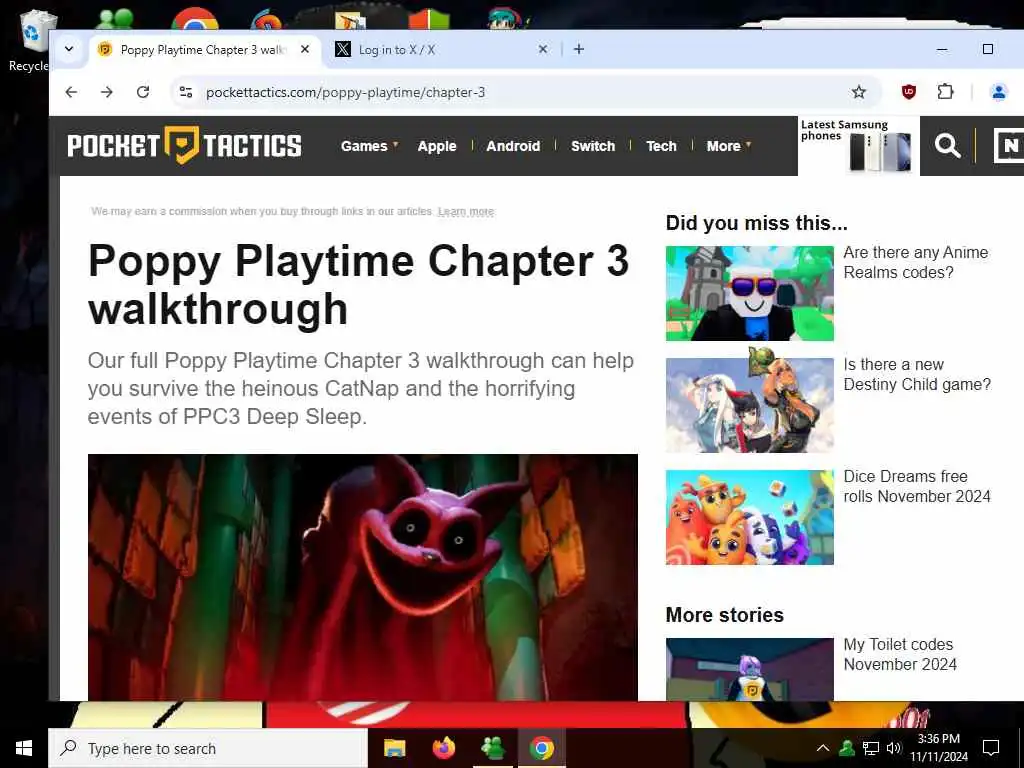Viewport: 1024px width, 768px height.
Task: Open the Destiny Child game thumbnail
Action: click(x=750, y=405)
